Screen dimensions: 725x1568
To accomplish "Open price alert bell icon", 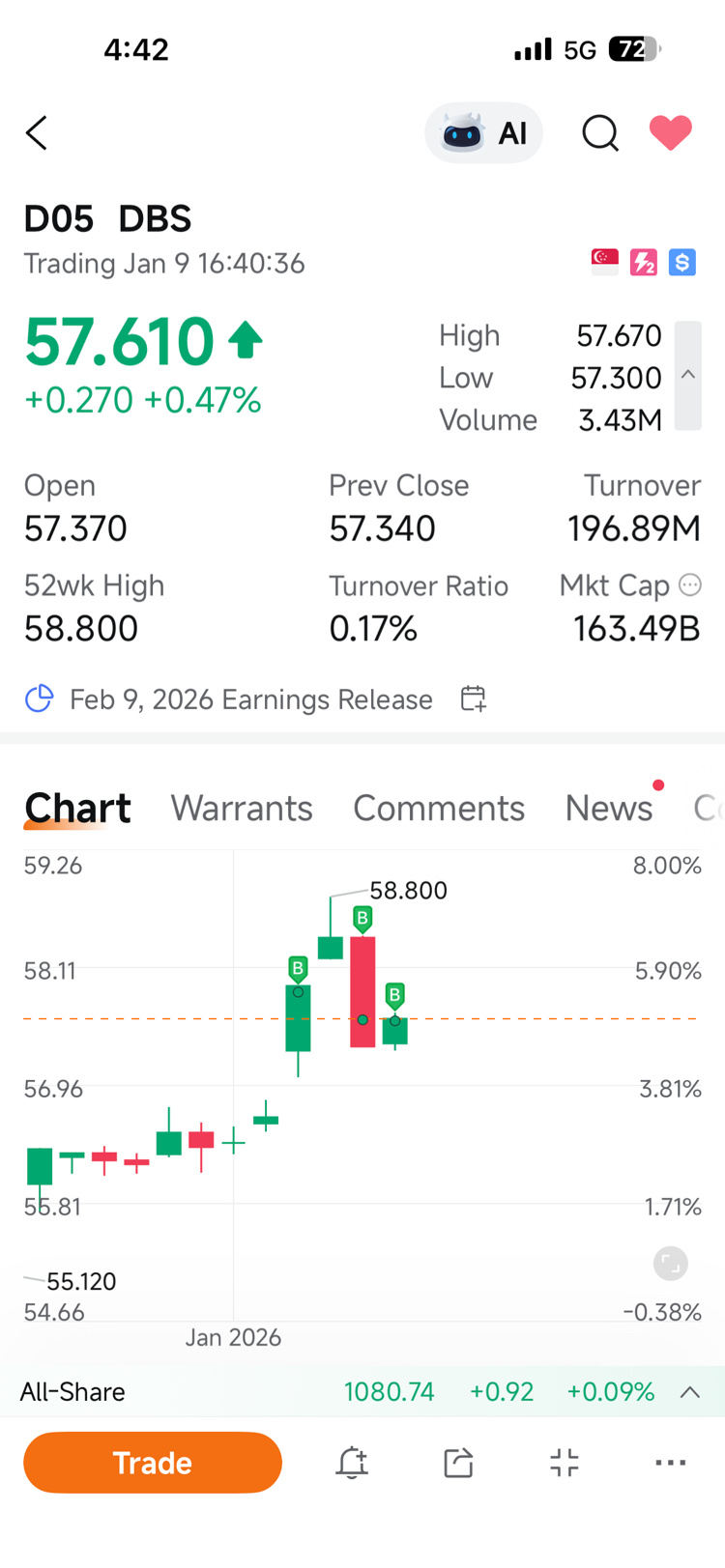I will tap(352, 1463).
